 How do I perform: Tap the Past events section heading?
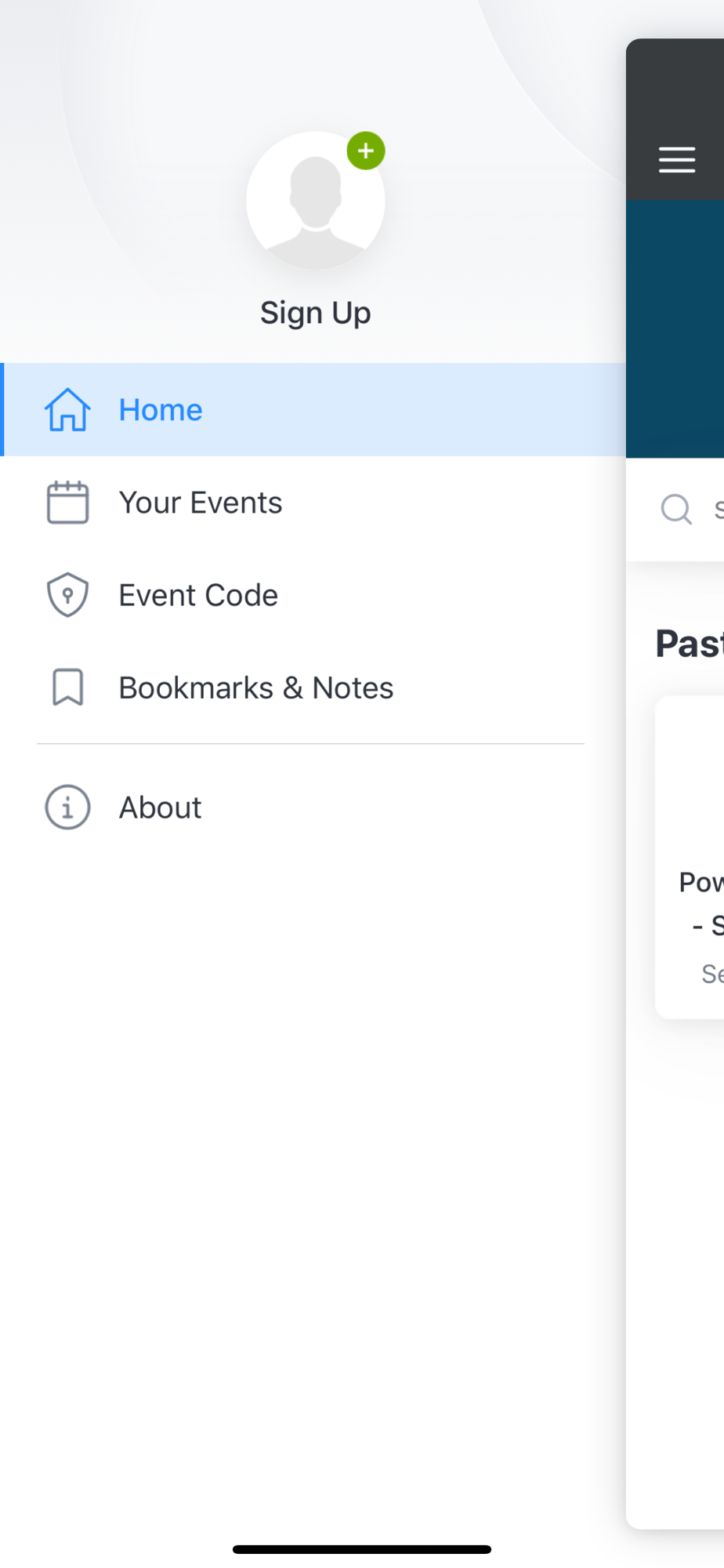click(x=690, y=644)
